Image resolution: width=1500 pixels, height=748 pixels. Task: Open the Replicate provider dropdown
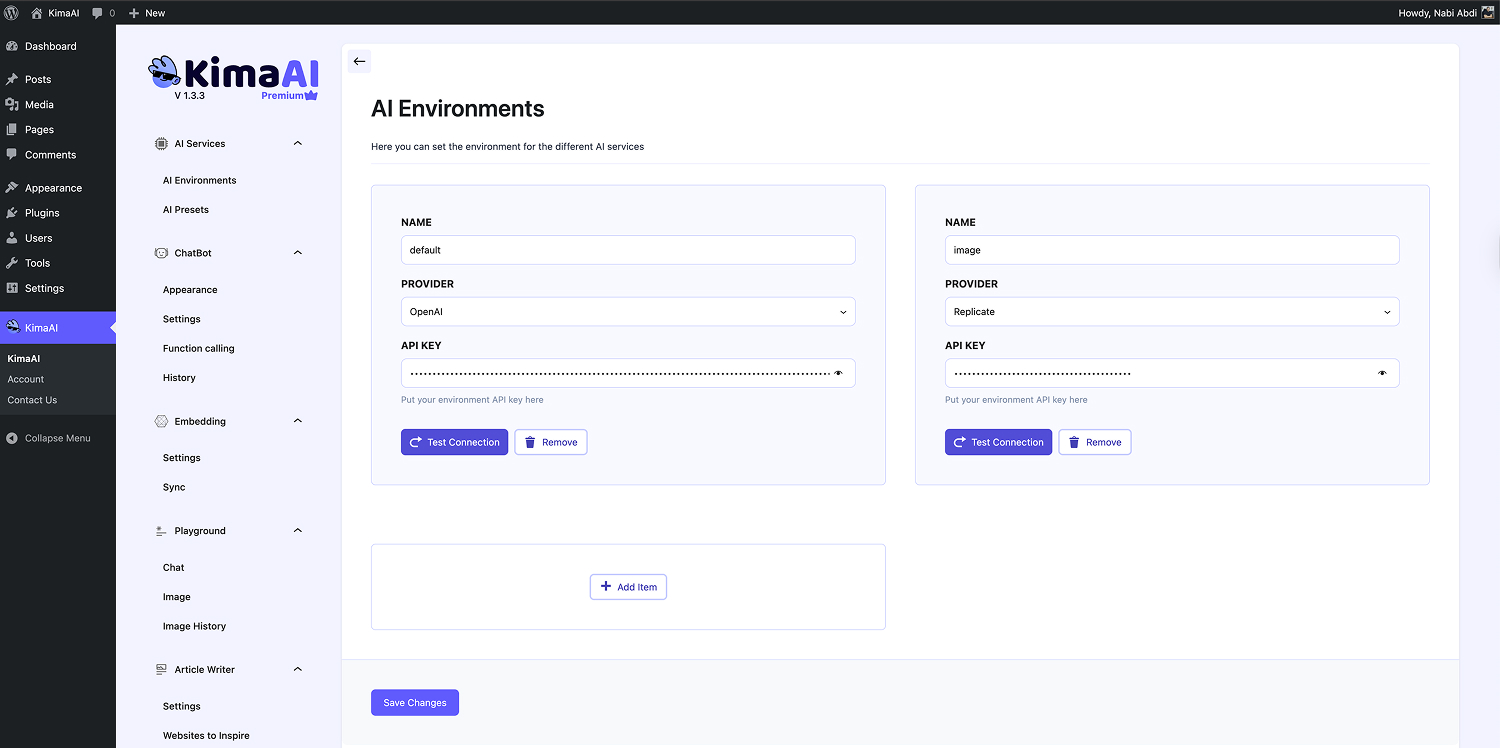(1171, 312)
